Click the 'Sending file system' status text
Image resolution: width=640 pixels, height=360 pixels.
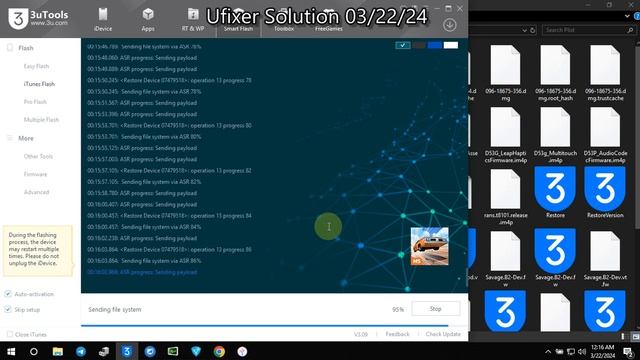point(115,309)
